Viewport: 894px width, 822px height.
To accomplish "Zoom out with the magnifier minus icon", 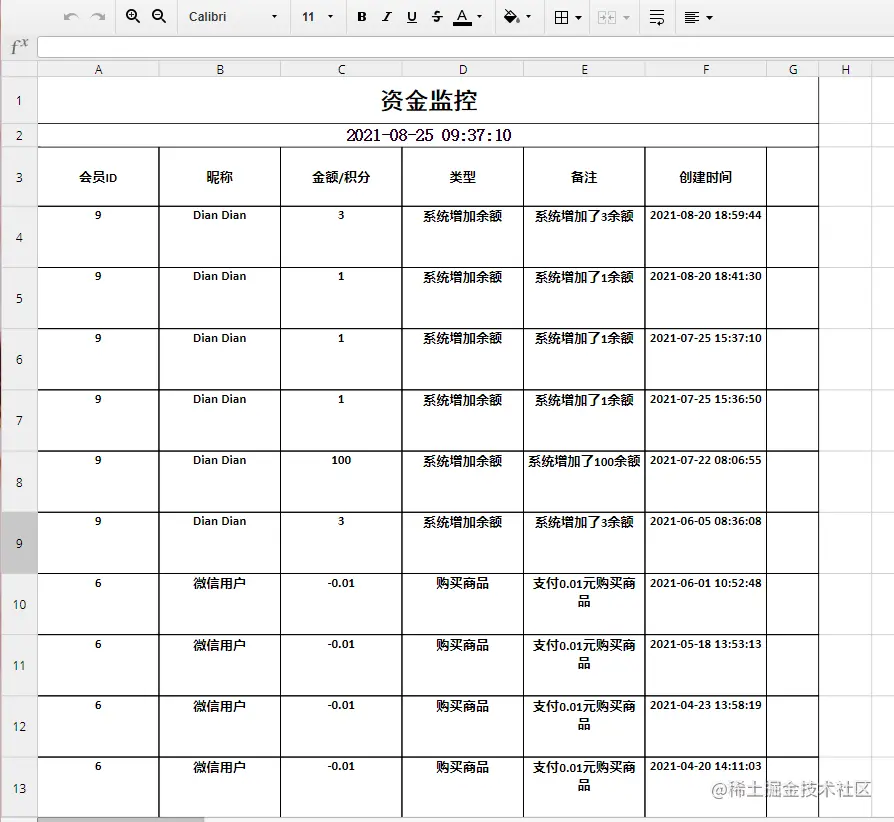I will point(159,17).
